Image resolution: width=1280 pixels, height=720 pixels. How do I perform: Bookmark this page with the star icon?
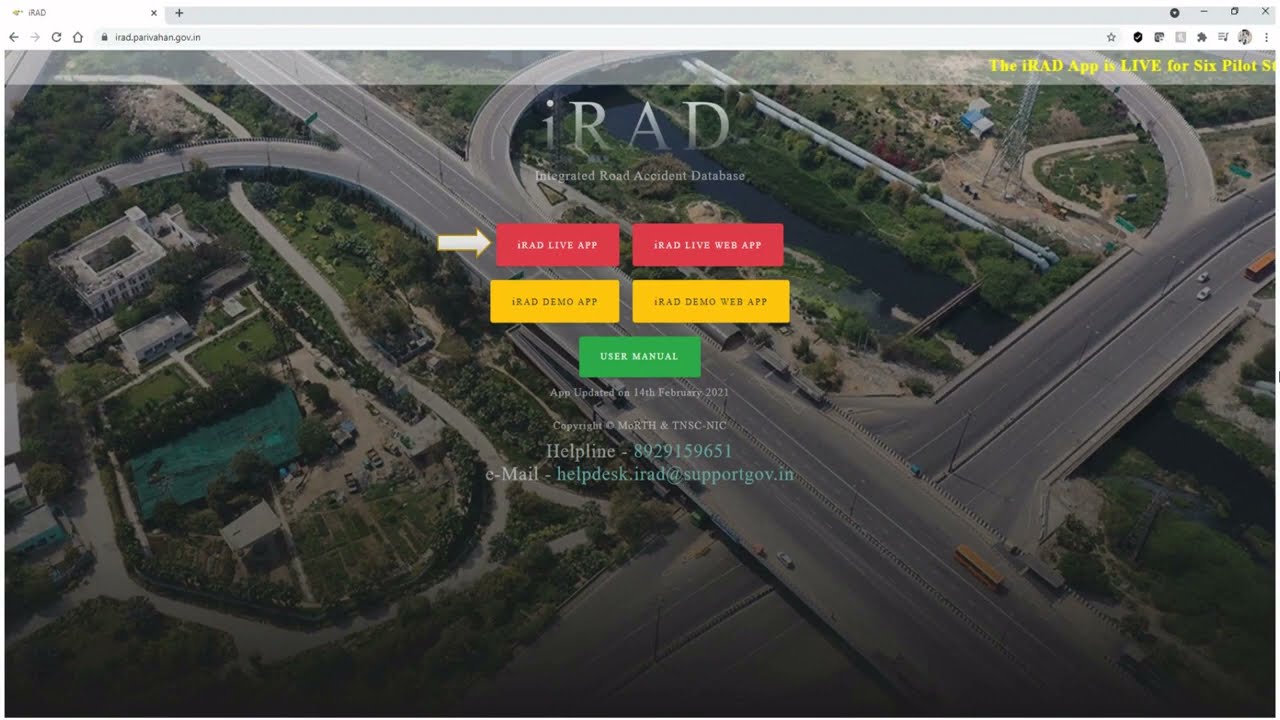1111,37
